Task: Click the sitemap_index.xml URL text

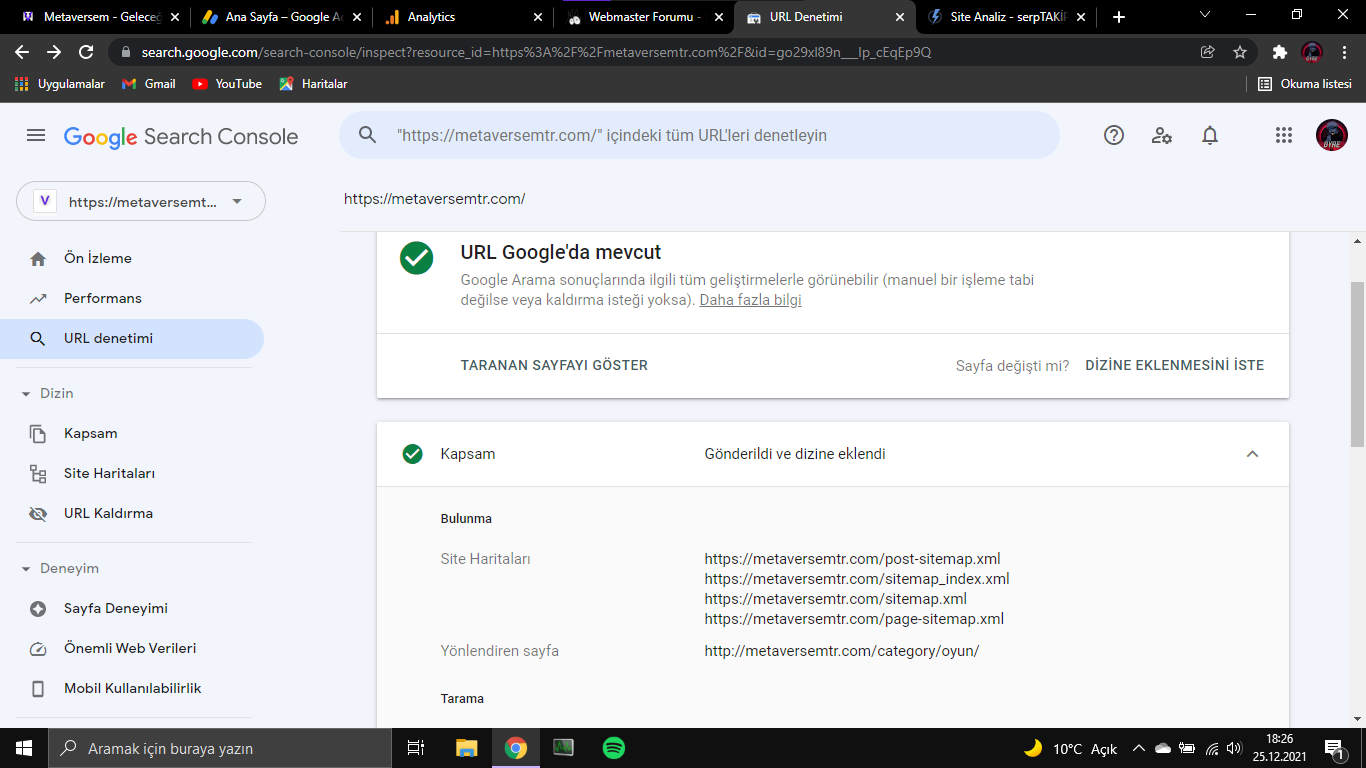Action: pyautogui.click(x=857, y=579)
